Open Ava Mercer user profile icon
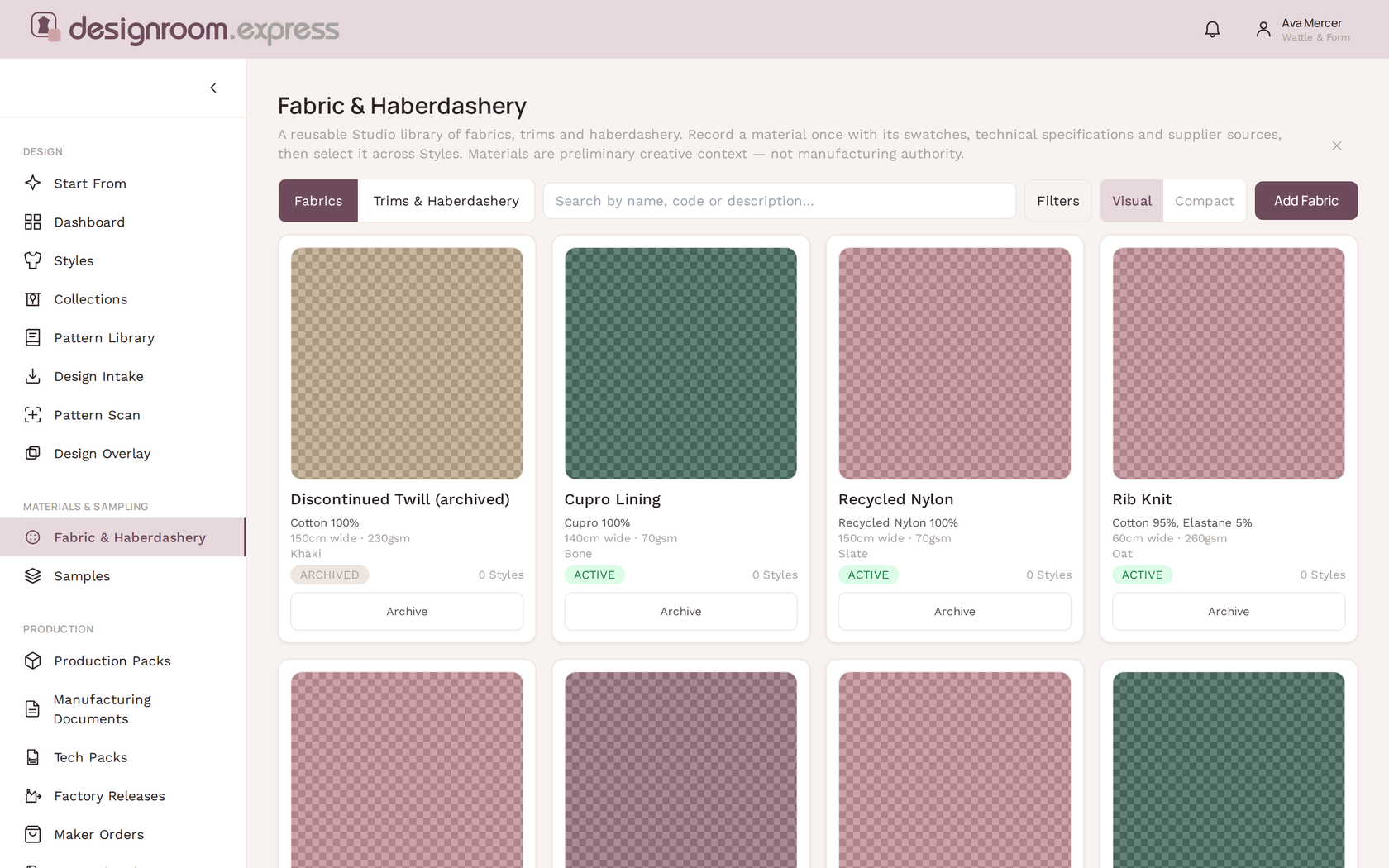The width and height of the screenshot is (1389, 868). click(x=1263, y=30)
